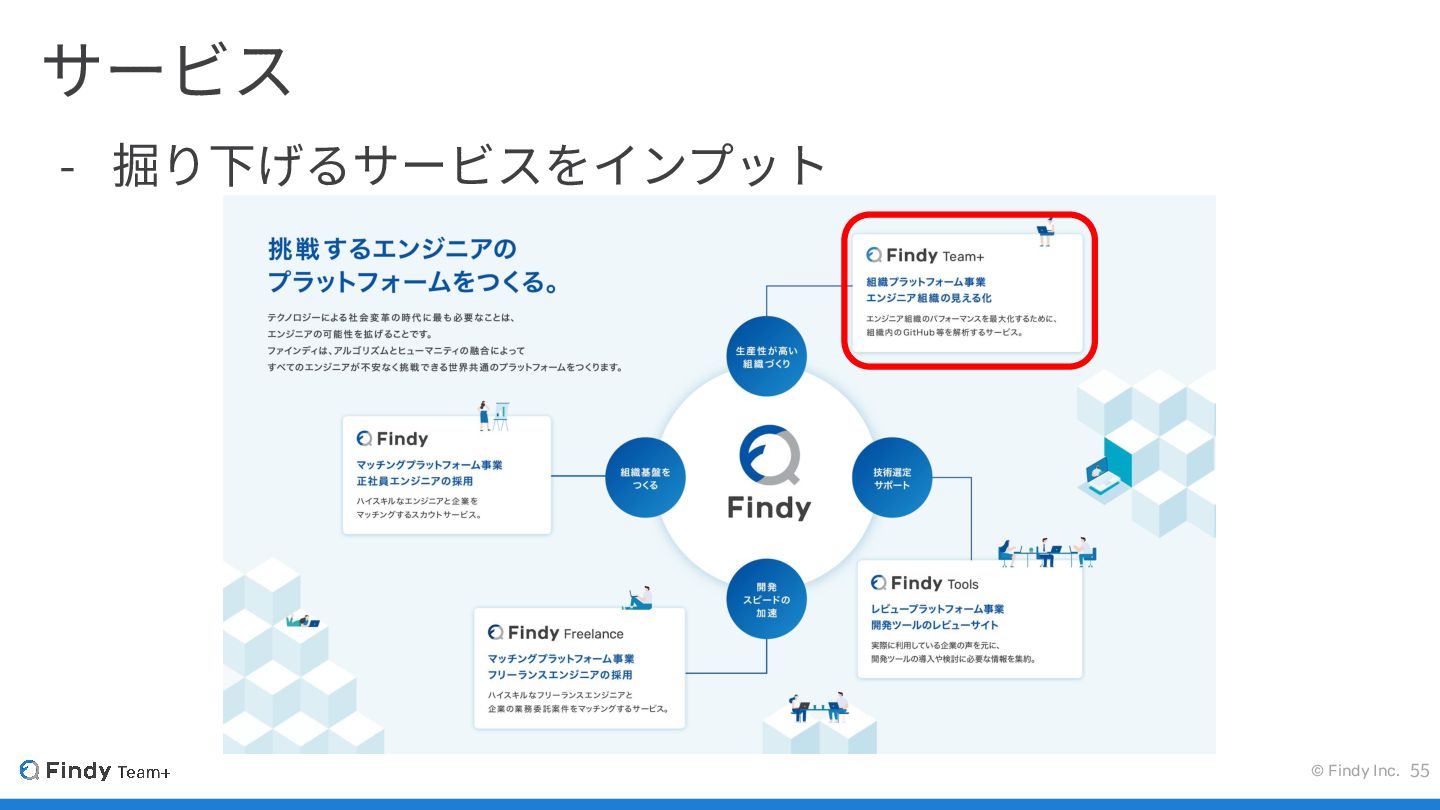Screen dimensions: 1440x810
Task: Click the Findy Team+ card logo
Action: [x=925, y=256]
